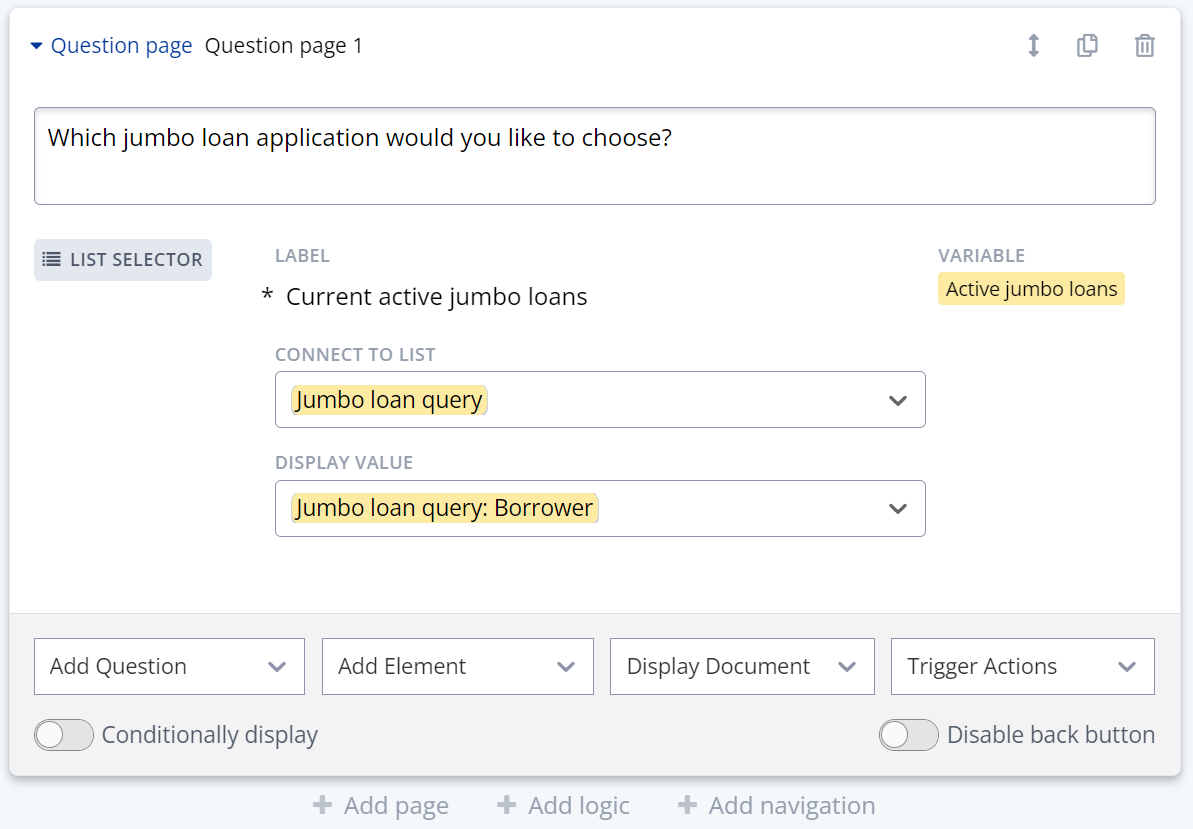The width and height of the screenshot is (1193, 829).
Task: Open the Display Value dropdown
Action: pyautogui.click(x=600, y=508)
